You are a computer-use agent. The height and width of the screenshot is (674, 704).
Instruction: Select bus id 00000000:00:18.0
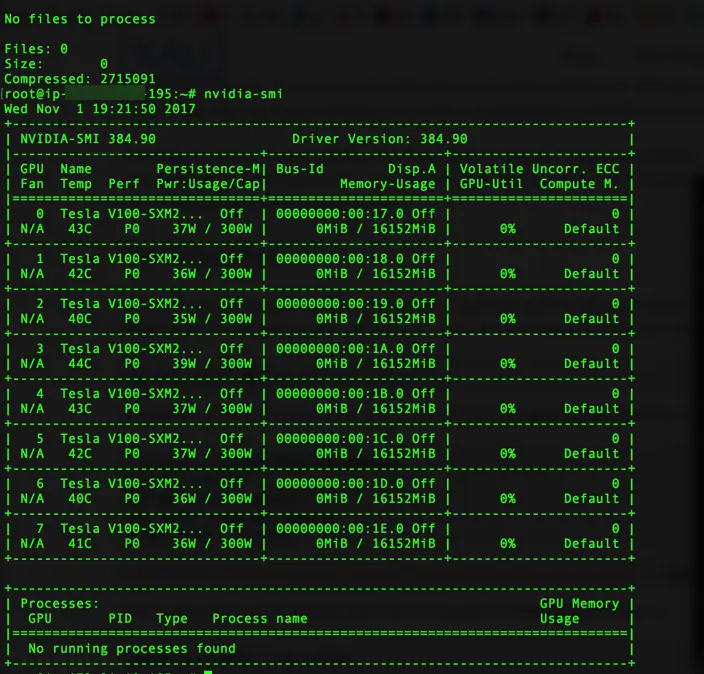pos(339,259)
